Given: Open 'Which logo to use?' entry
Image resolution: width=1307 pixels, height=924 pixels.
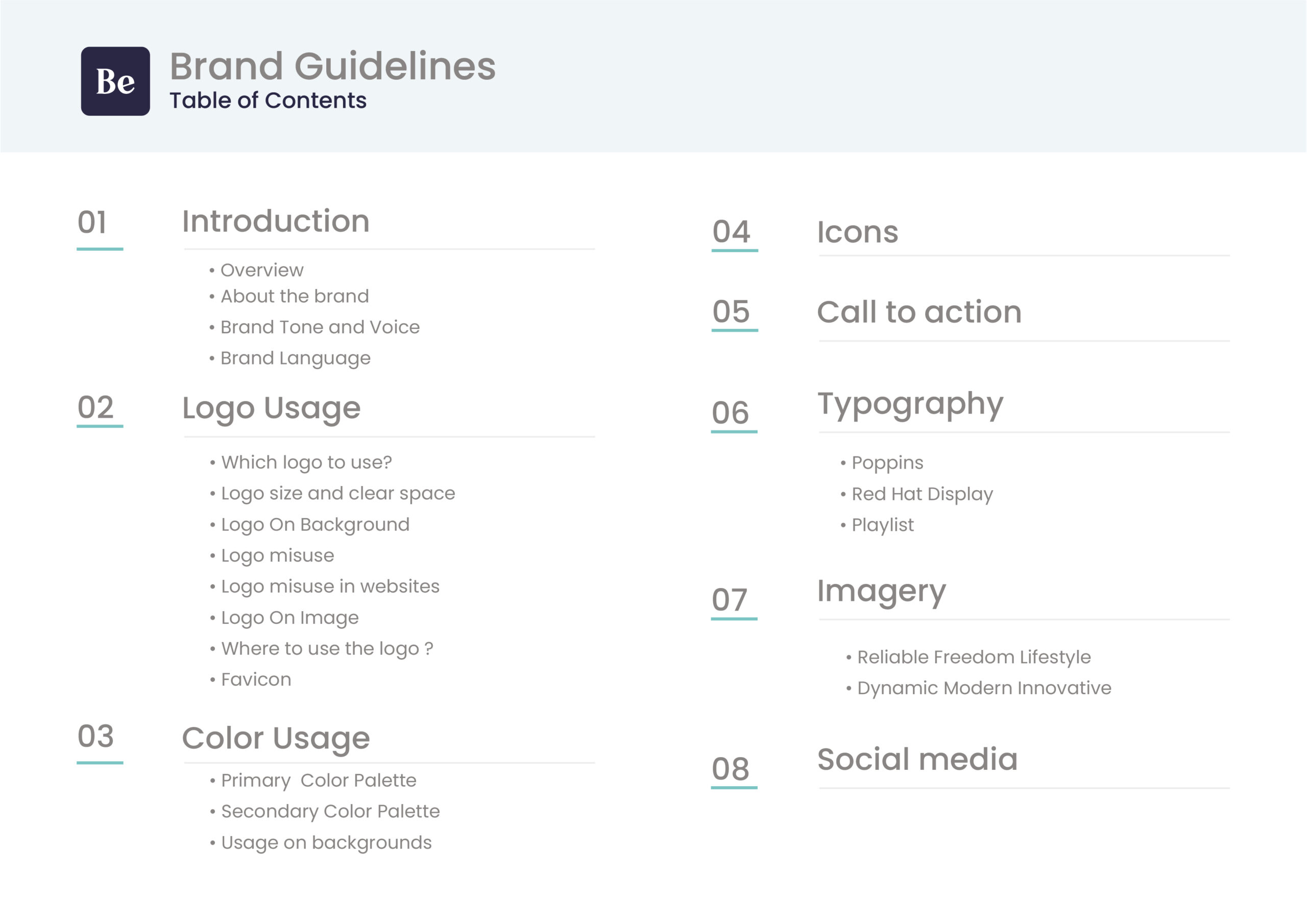Looking at the screenshot, I should pyautogui.click(x=306, y=463).
